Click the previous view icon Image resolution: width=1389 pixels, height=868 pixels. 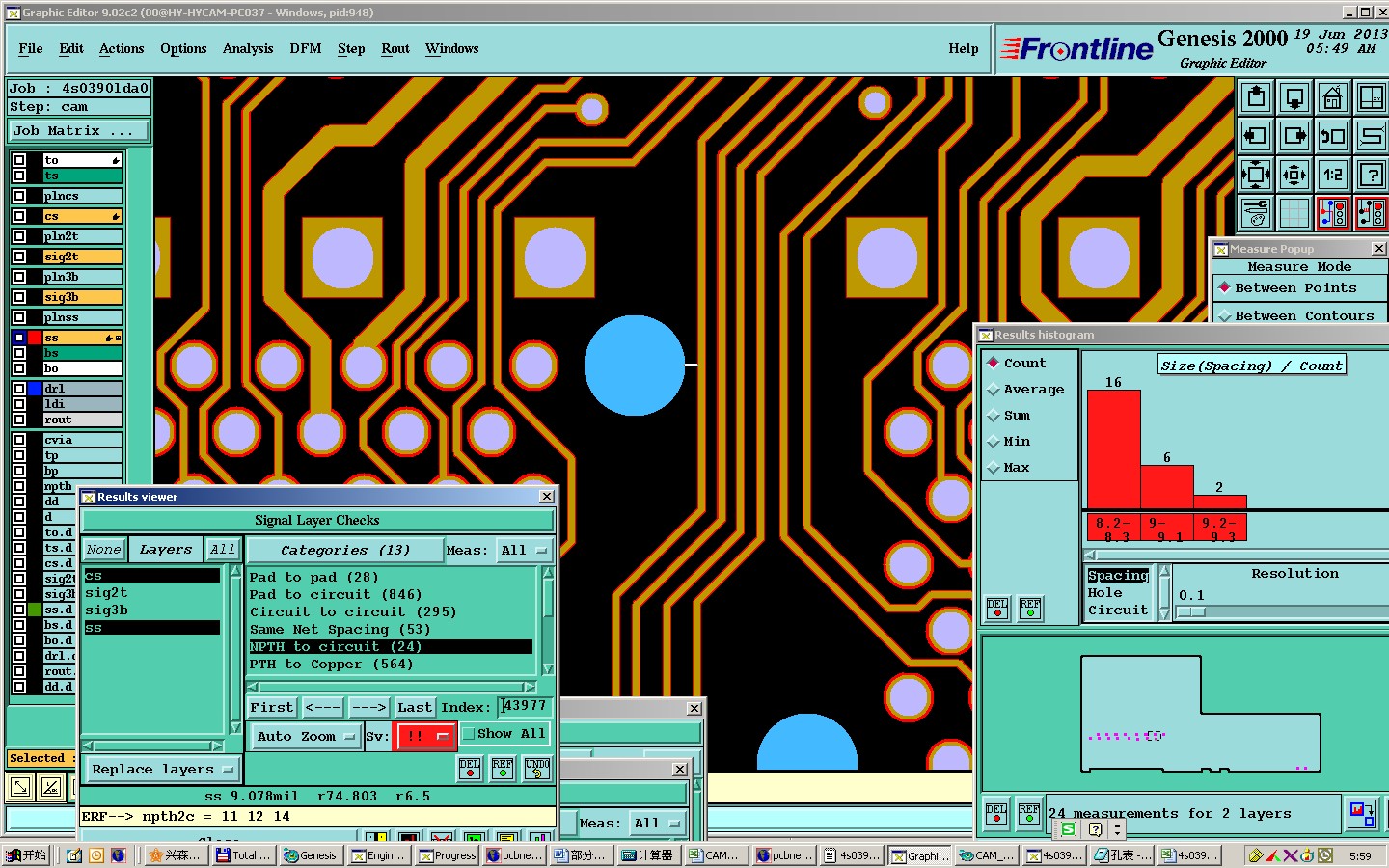1333,136
